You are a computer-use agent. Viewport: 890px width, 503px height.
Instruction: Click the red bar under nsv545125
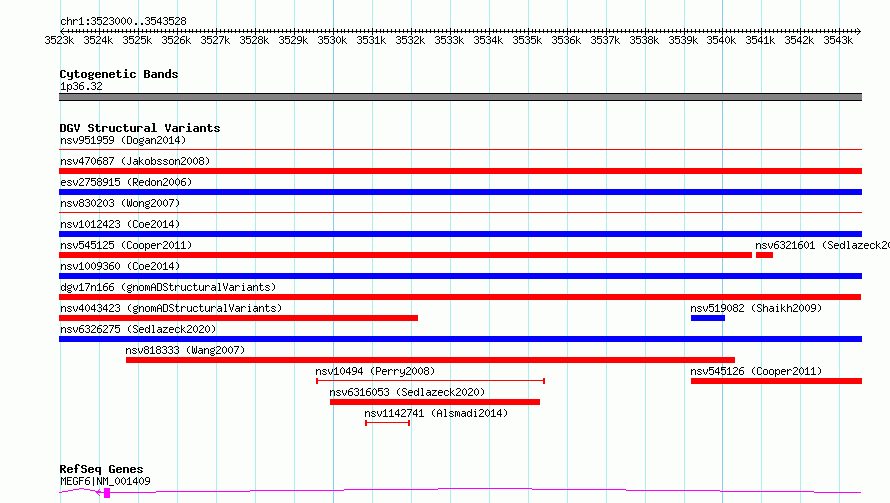click(405, 255)
